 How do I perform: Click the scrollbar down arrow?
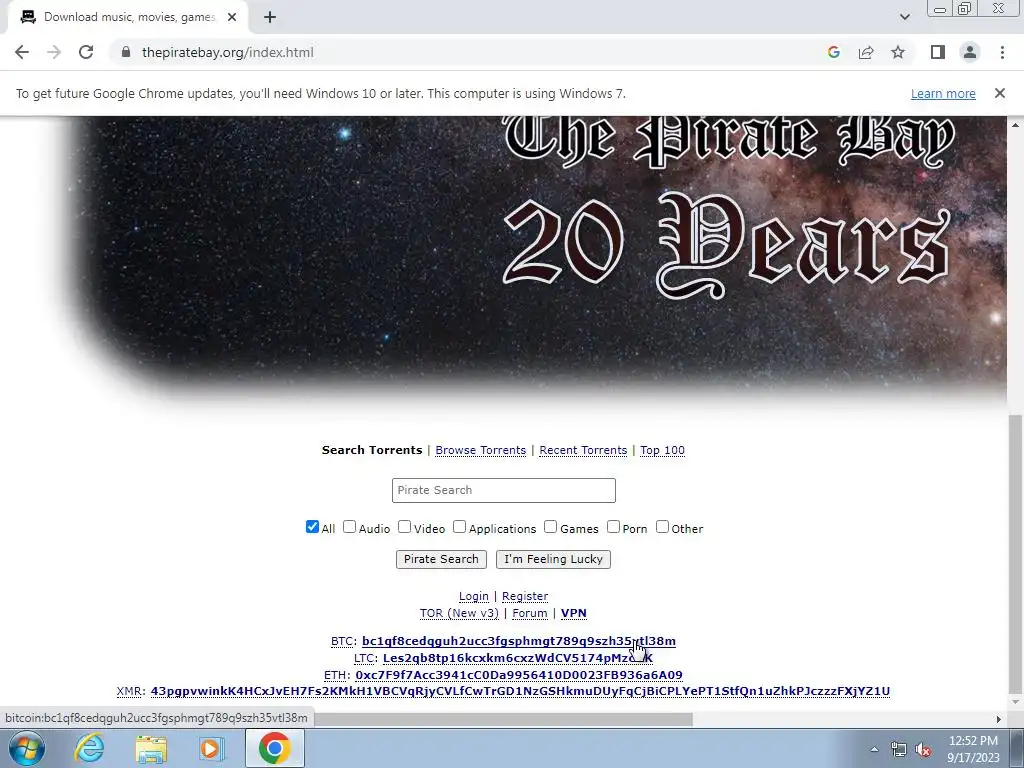click(1014, 702)
